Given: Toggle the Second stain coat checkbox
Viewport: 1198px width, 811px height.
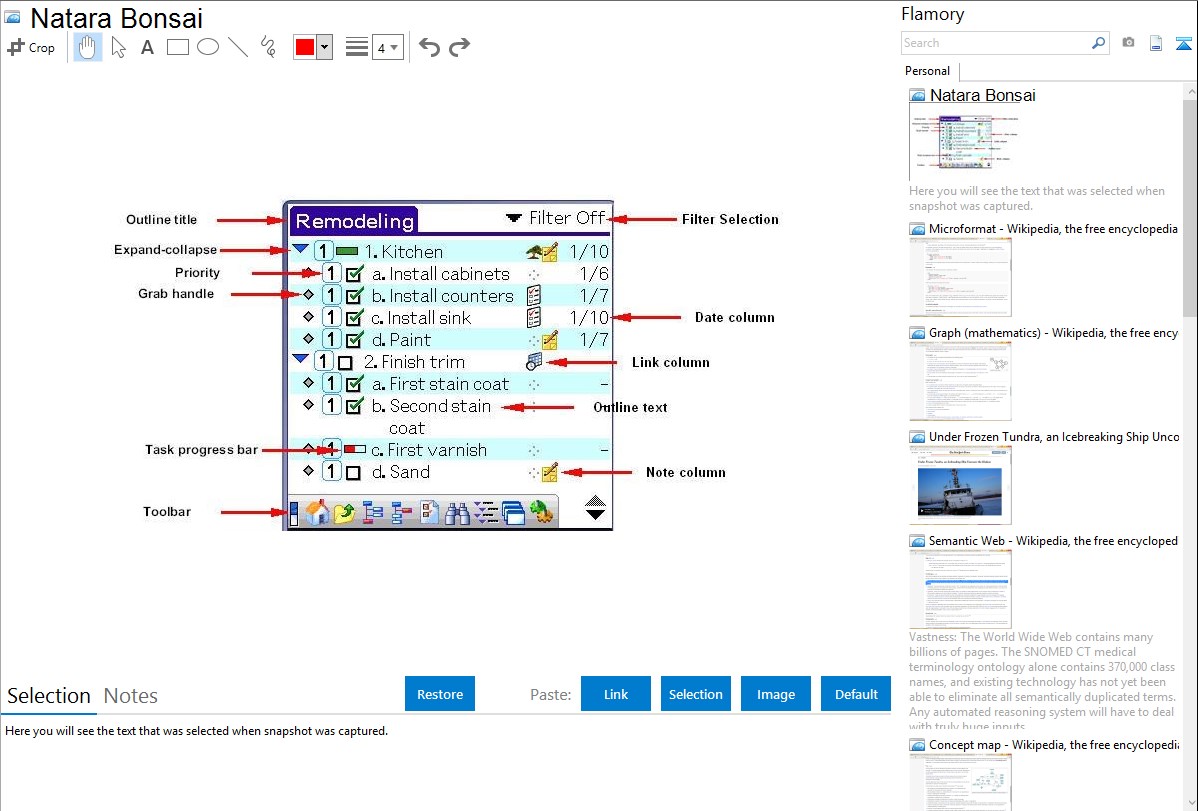Looking at the screenshot, I should pos(355,406).
